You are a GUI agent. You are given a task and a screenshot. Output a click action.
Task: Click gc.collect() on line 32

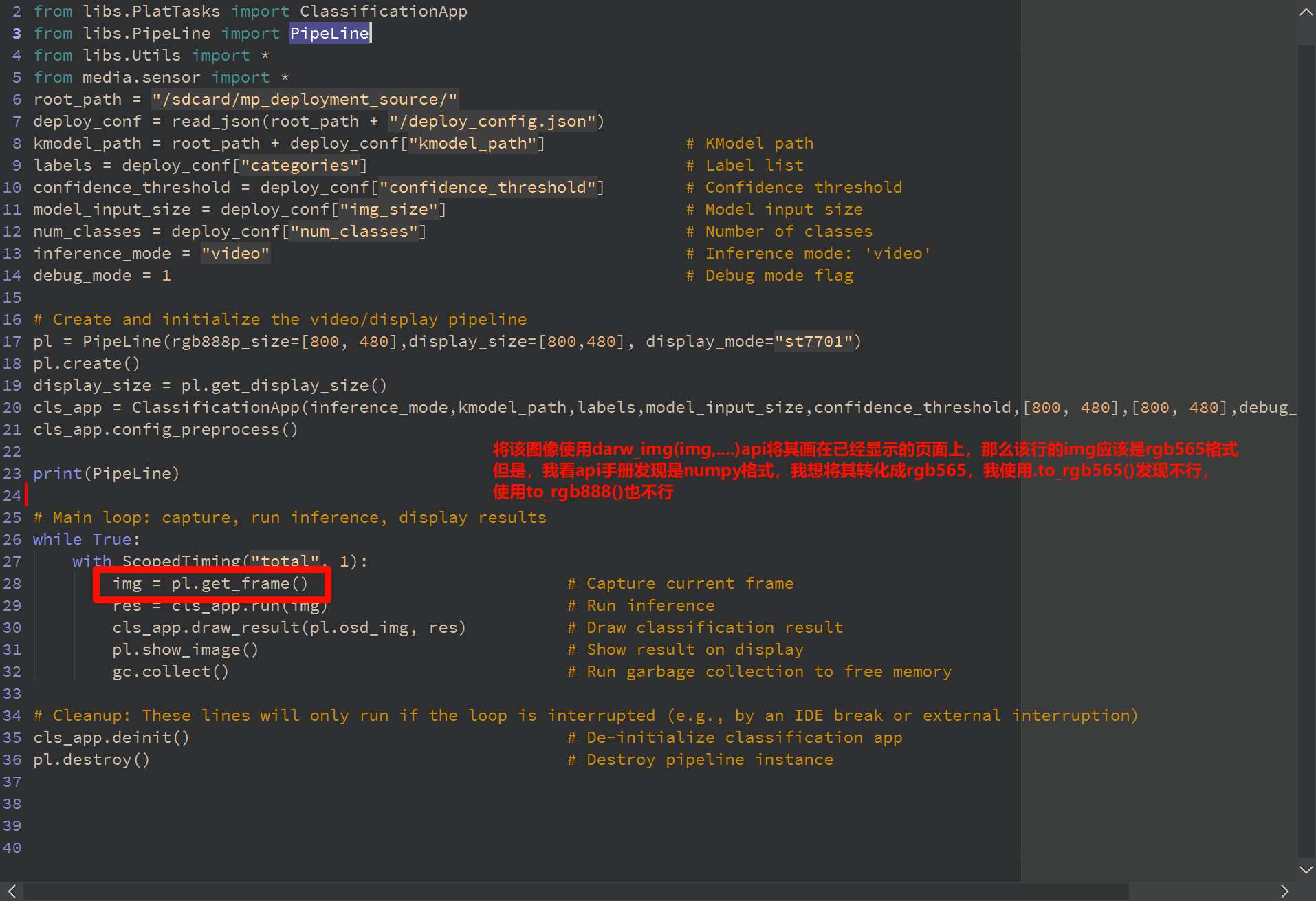point(170,671)
